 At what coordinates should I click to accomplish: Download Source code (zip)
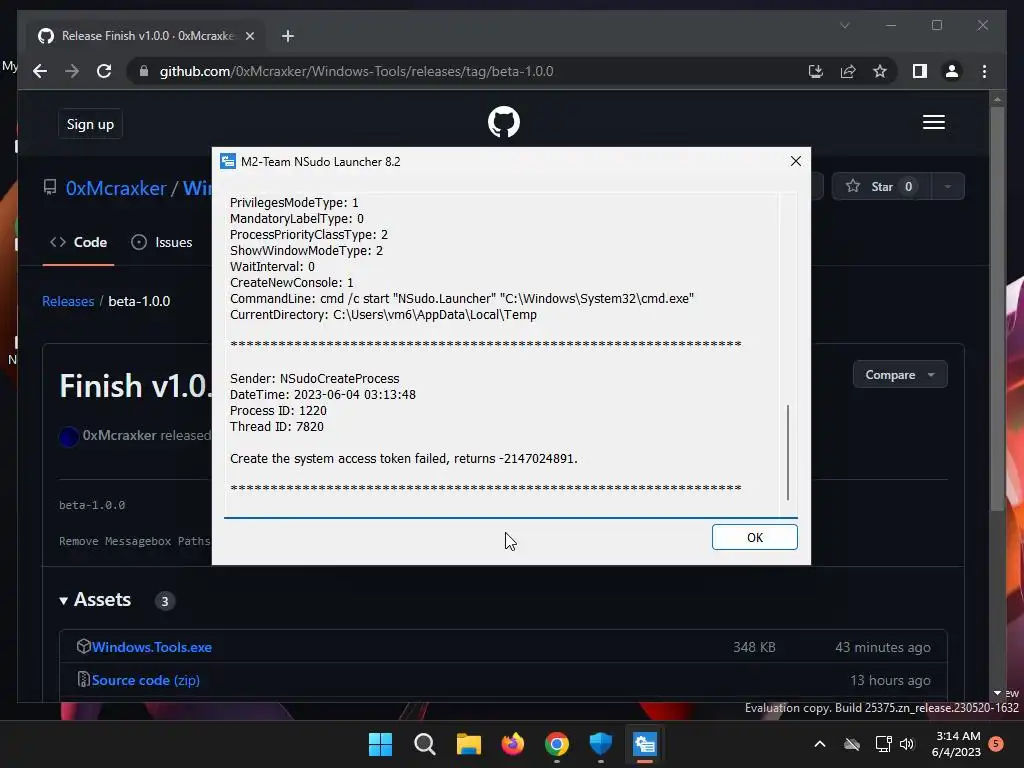point(146,680)
